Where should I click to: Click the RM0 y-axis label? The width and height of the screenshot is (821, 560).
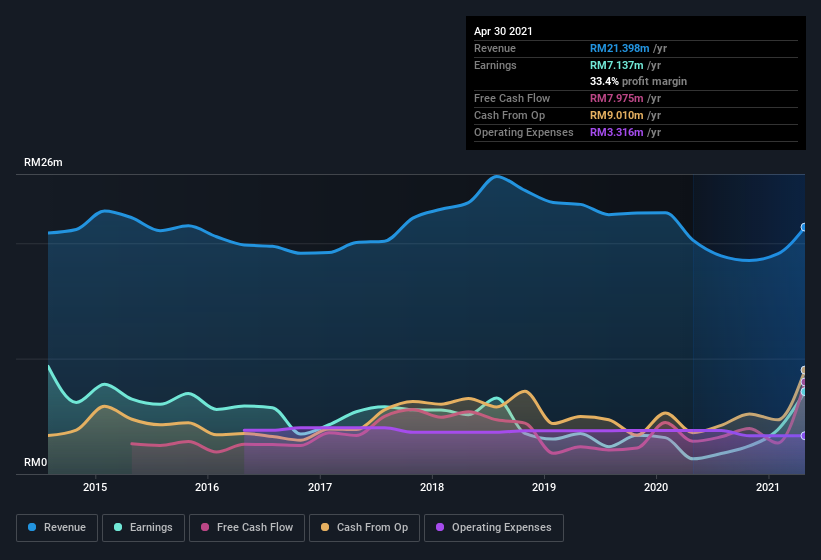point(36,463)
